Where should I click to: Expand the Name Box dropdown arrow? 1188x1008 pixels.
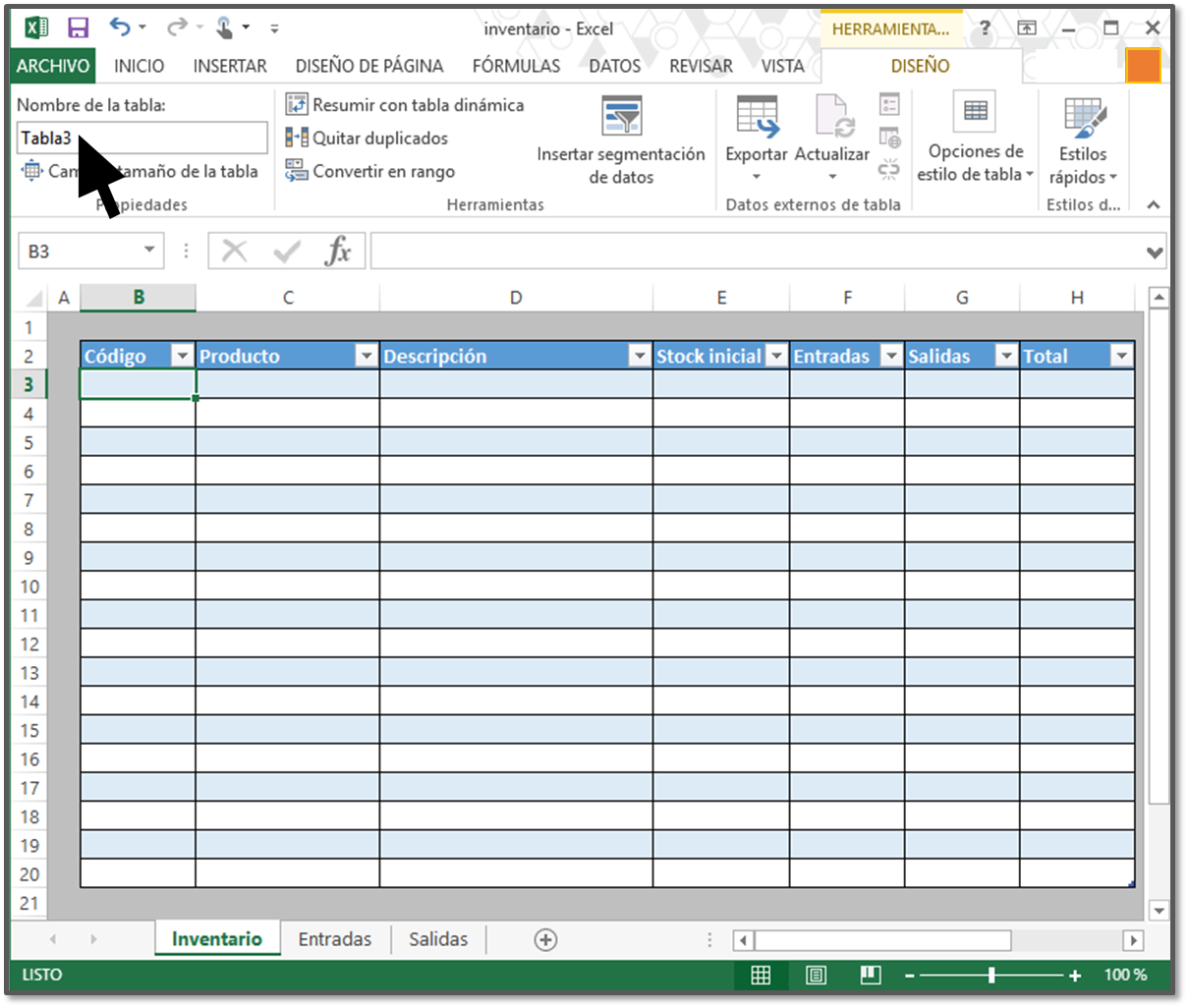[149, 251]
